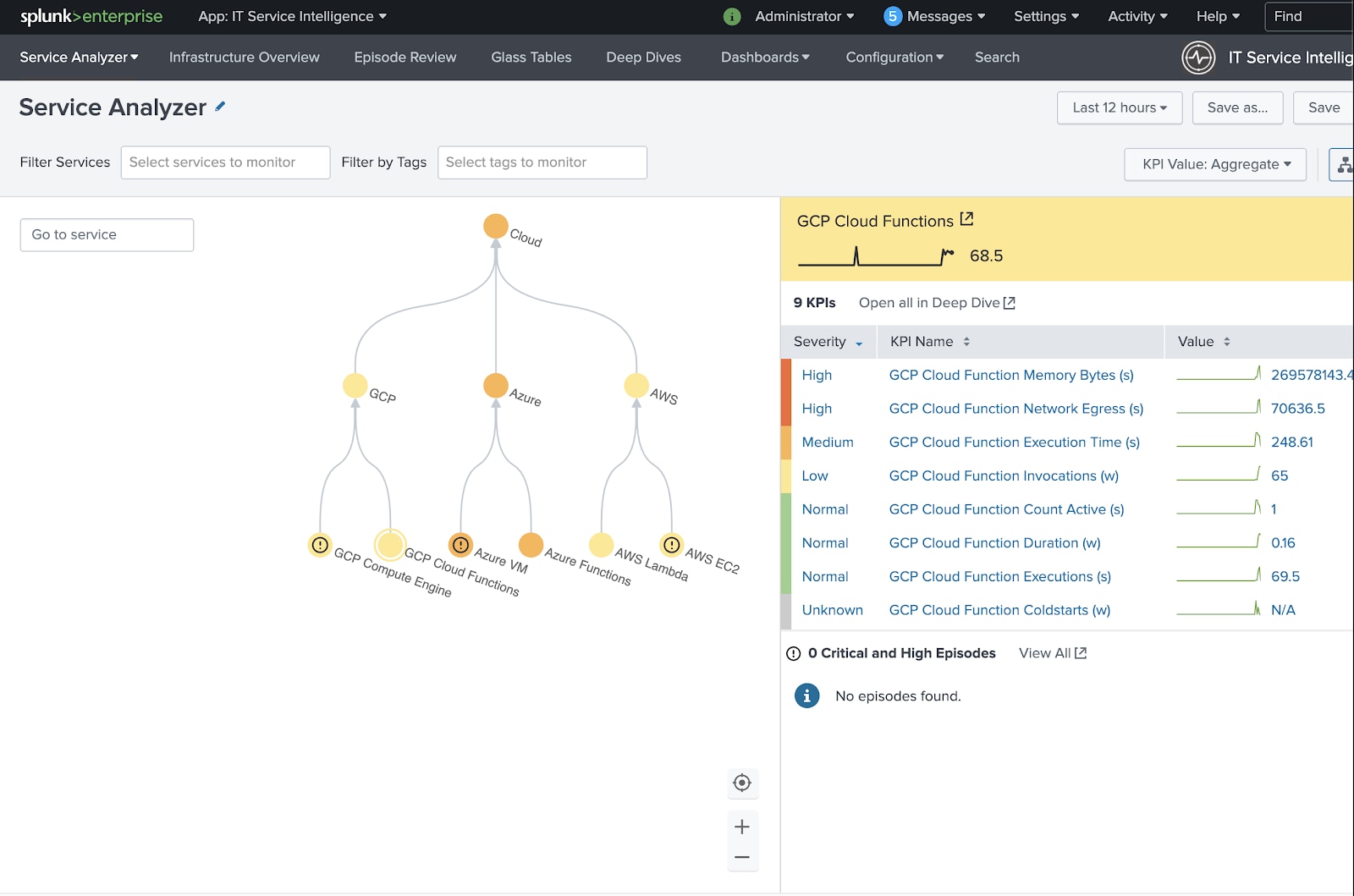The image size is (1354, 896).
Task: Open GCP Cloud Function Memory Bytes (s) KPI
Action: [1011, 375]
